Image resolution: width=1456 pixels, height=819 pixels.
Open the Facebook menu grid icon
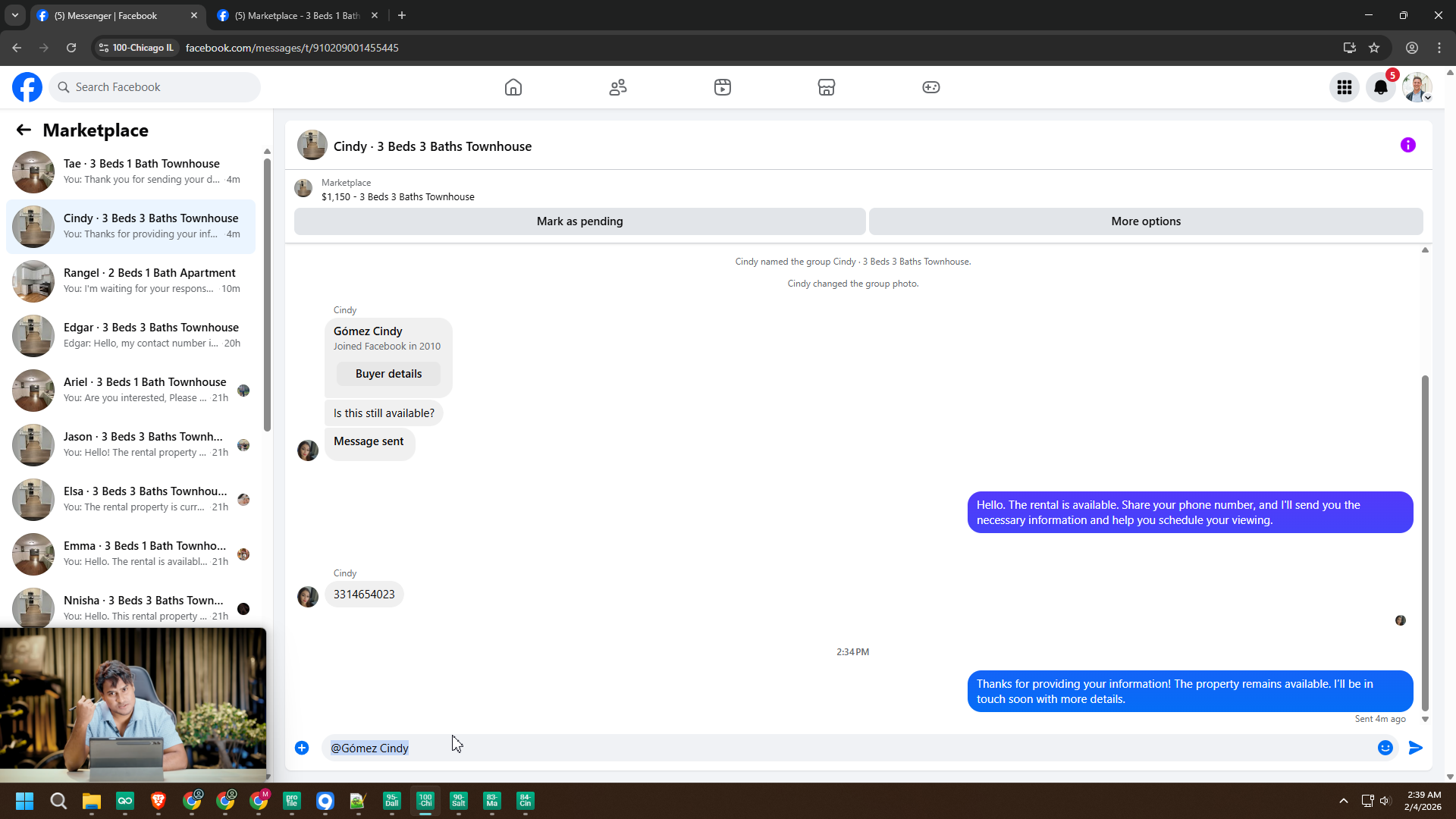[x=1345, y=87]
